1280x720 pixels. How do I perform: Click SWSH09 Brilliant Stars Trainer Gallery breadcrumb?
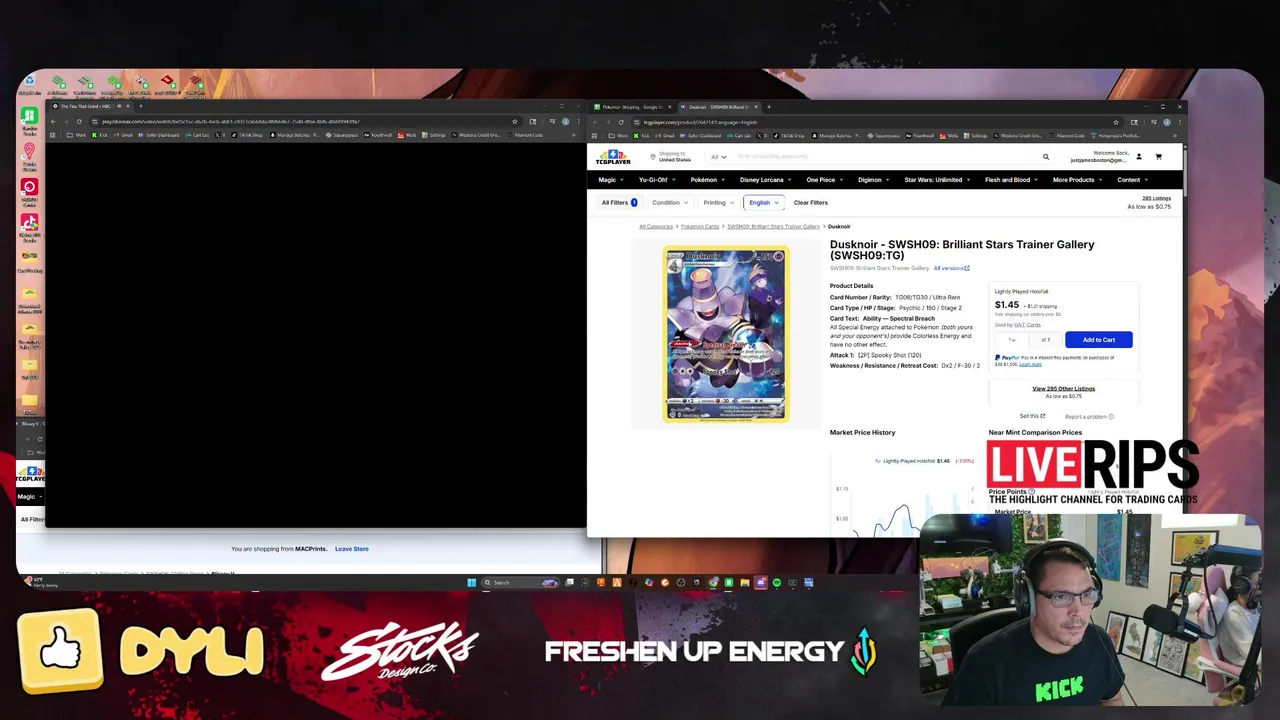pos(773,227)
